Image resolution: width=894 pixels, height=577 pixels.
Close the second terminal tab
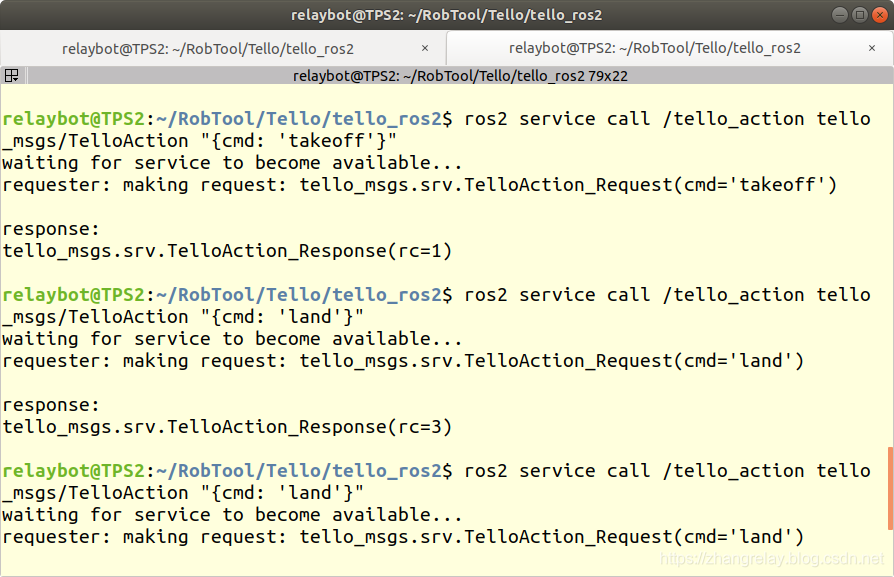tap(872, 48)
